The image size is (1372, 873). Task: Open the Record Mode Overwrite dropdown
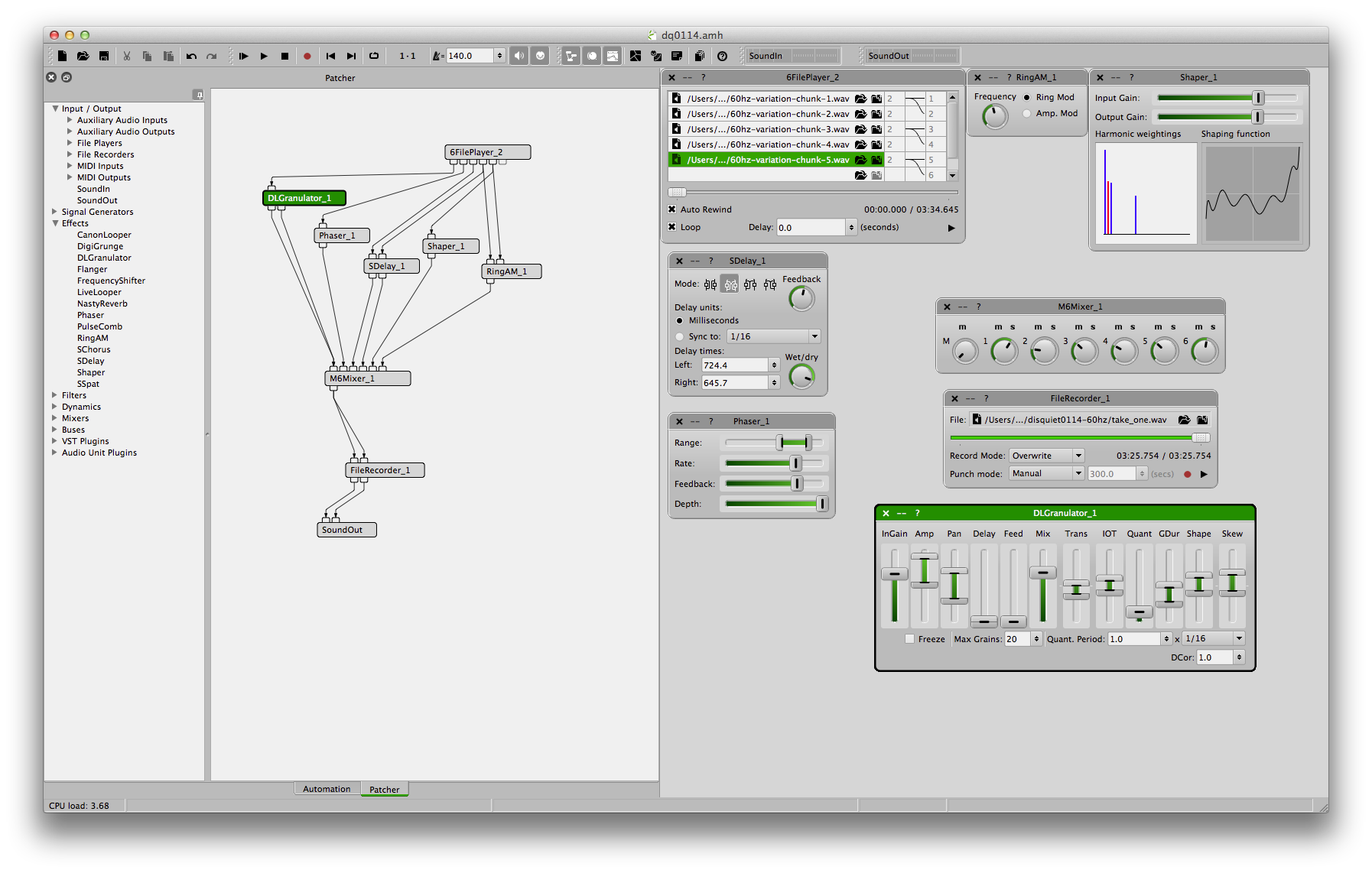pyautogui.click(x=1046, y=456)
